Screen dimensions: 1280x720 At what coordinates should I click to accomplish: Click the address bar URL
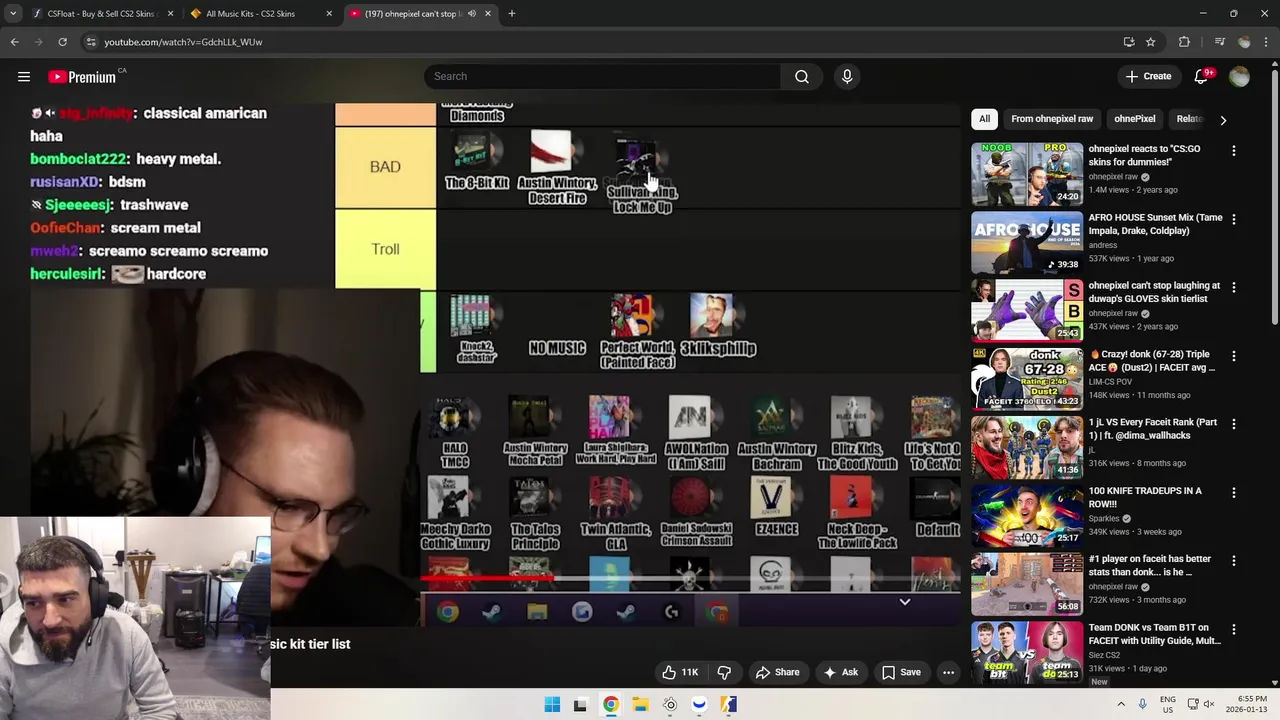(183, 42)
